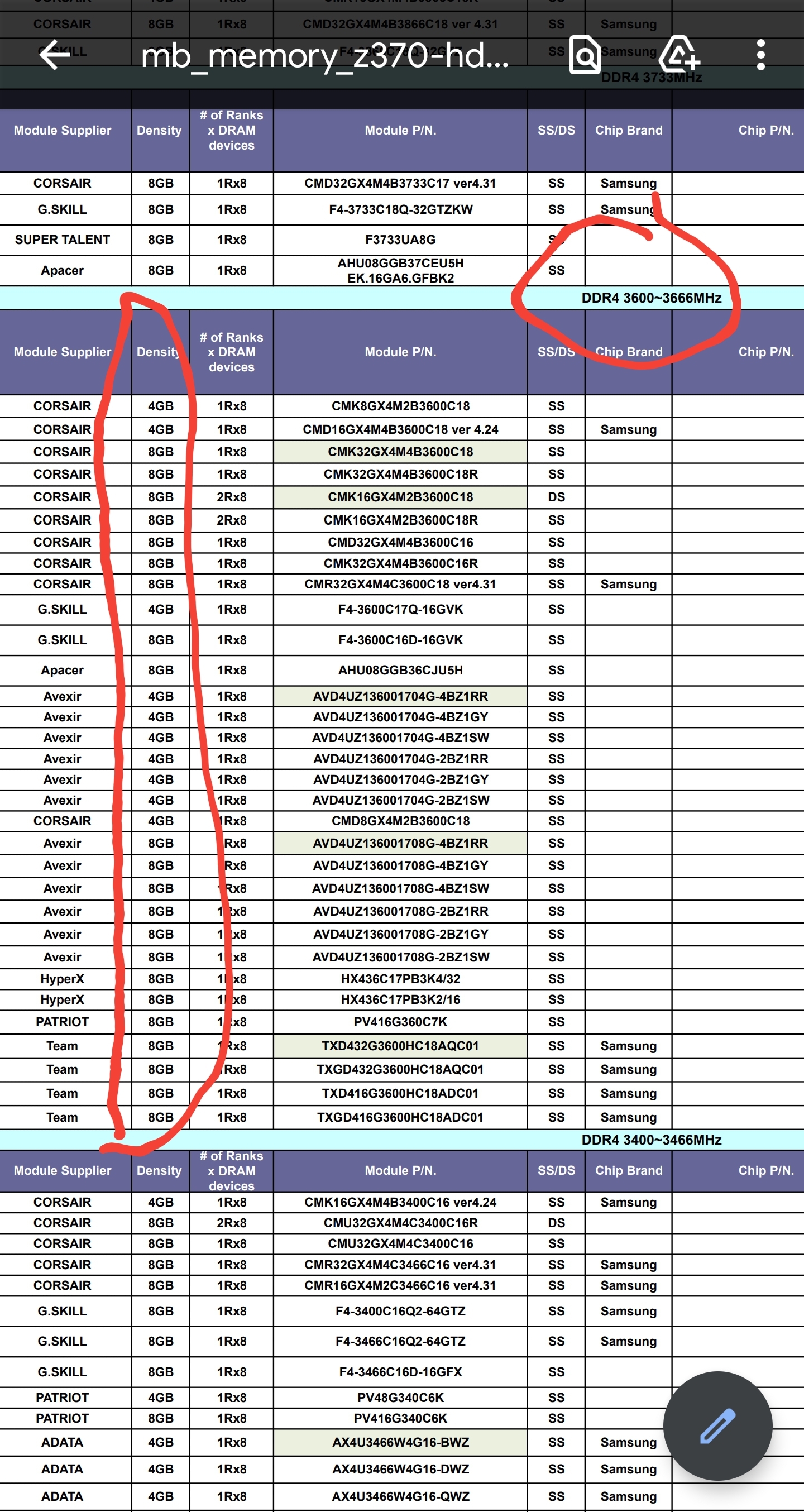Image resolution: width=804 pixels, height=1512 pixels.
Task: Open the find-in-document search icon
Action: click(x=585, y=55)
